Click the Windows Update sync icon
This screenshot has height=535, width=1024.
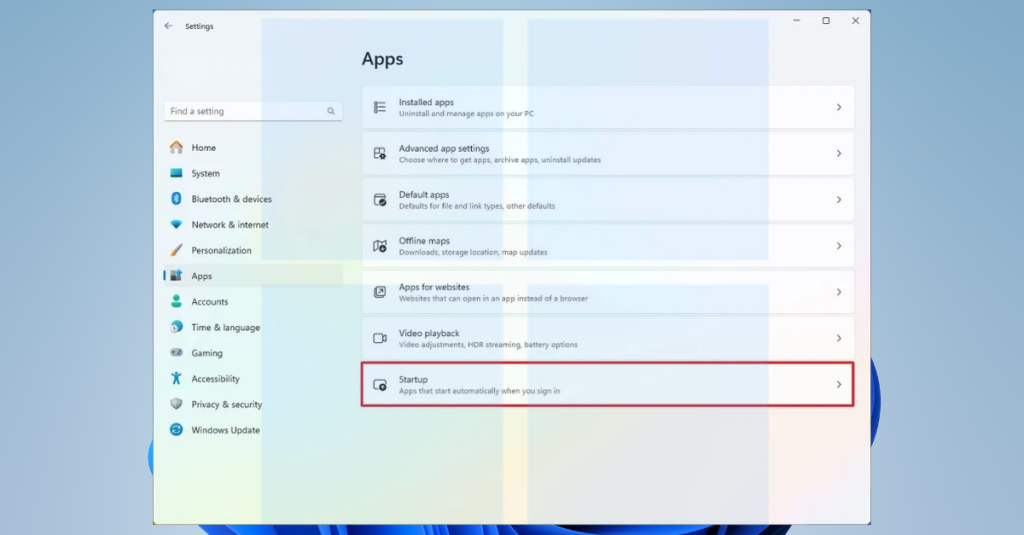[176, 429]
